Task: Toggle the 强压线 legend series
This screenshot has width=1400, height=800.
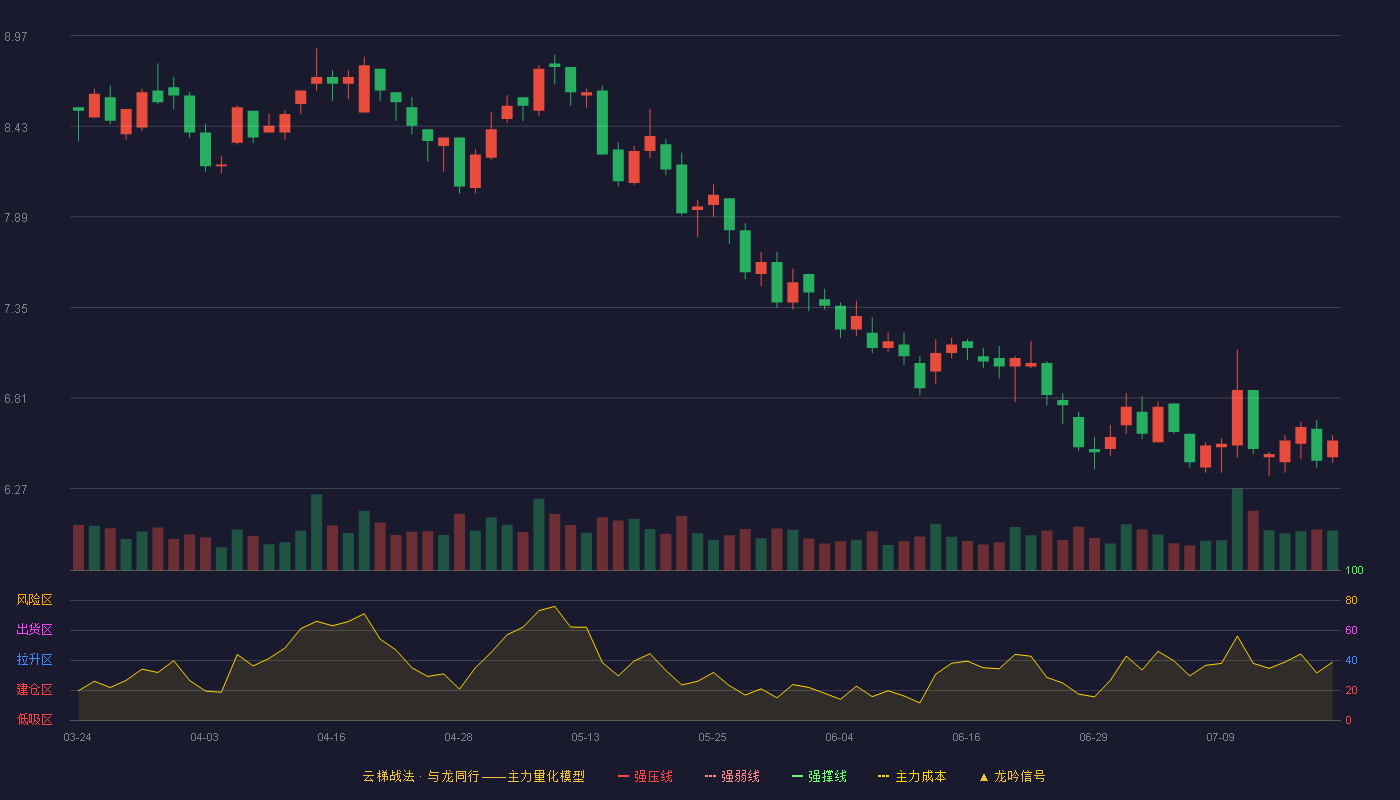Action: [645, 776]
